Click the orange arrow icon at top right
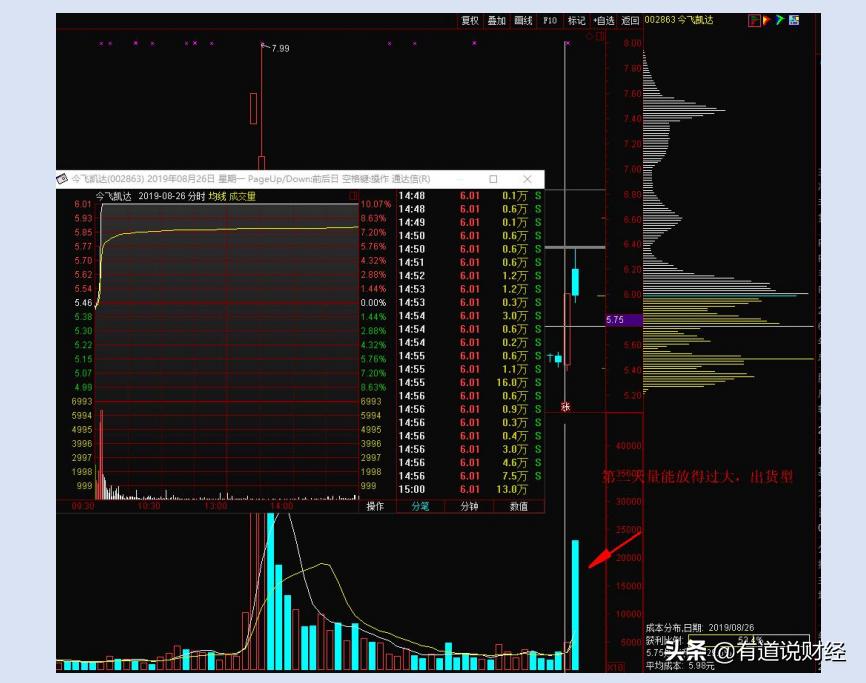 pyautogui.click(x=767, y=19)
